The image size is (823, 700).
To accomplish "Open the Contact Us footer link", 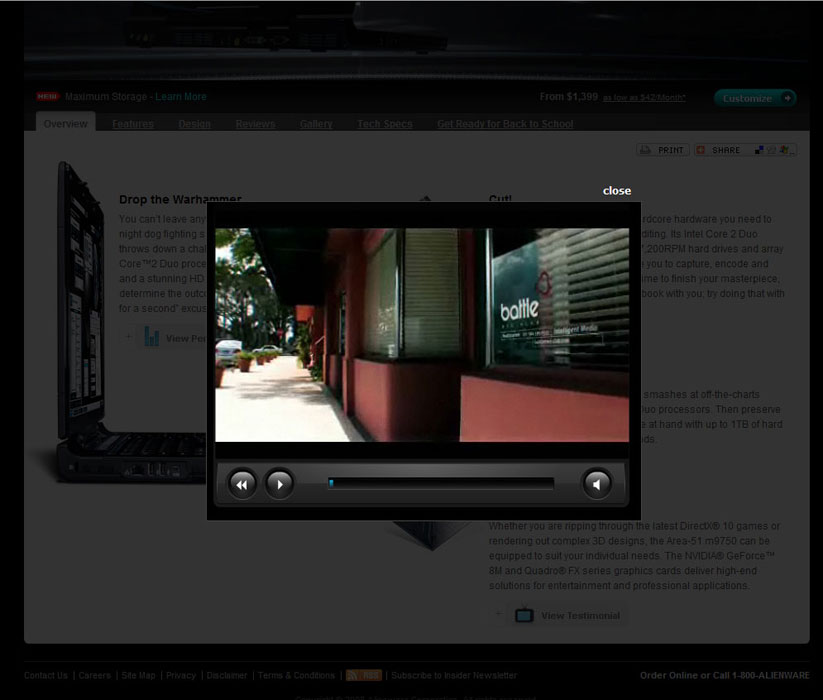I will tap(46, 675).
